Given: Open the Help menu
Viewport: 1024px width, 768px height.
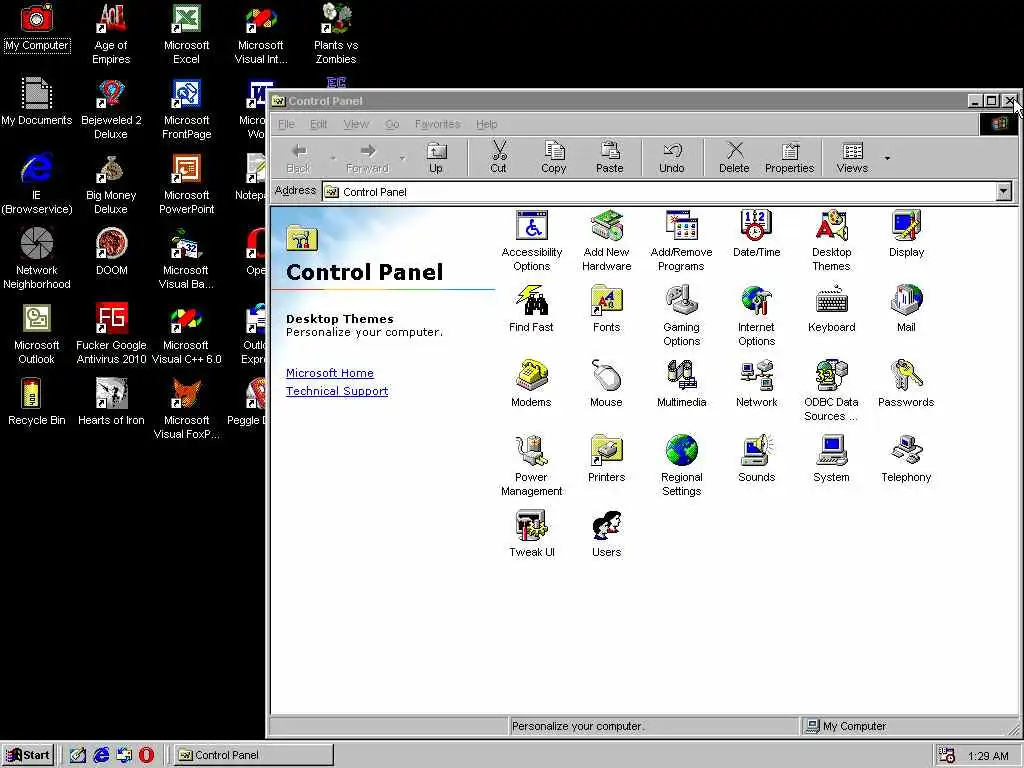Looking at the screenshot, I should [x=487, y=124].
